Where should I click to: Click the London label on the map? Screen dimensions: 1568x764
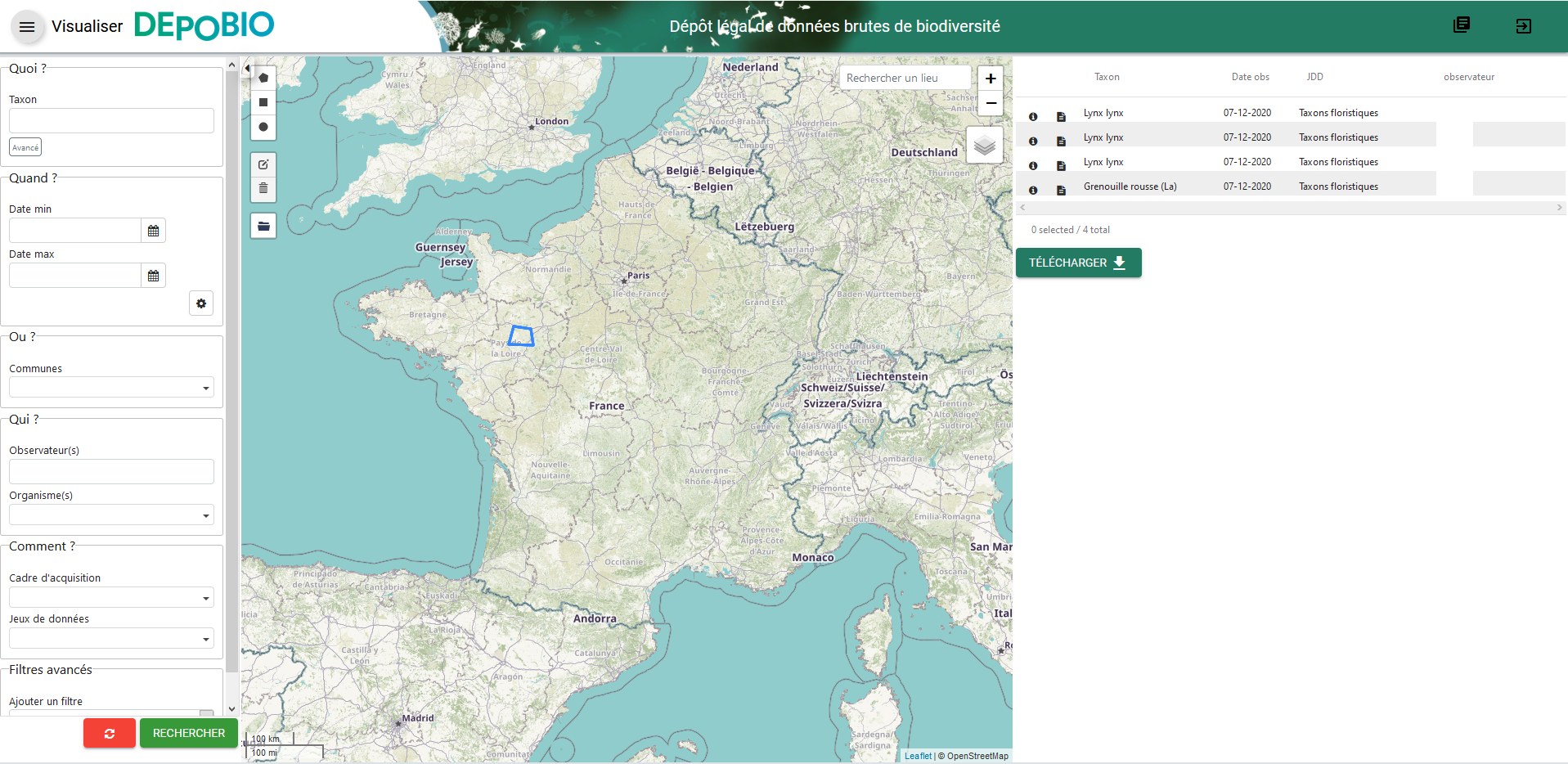(x=551, y=121)
